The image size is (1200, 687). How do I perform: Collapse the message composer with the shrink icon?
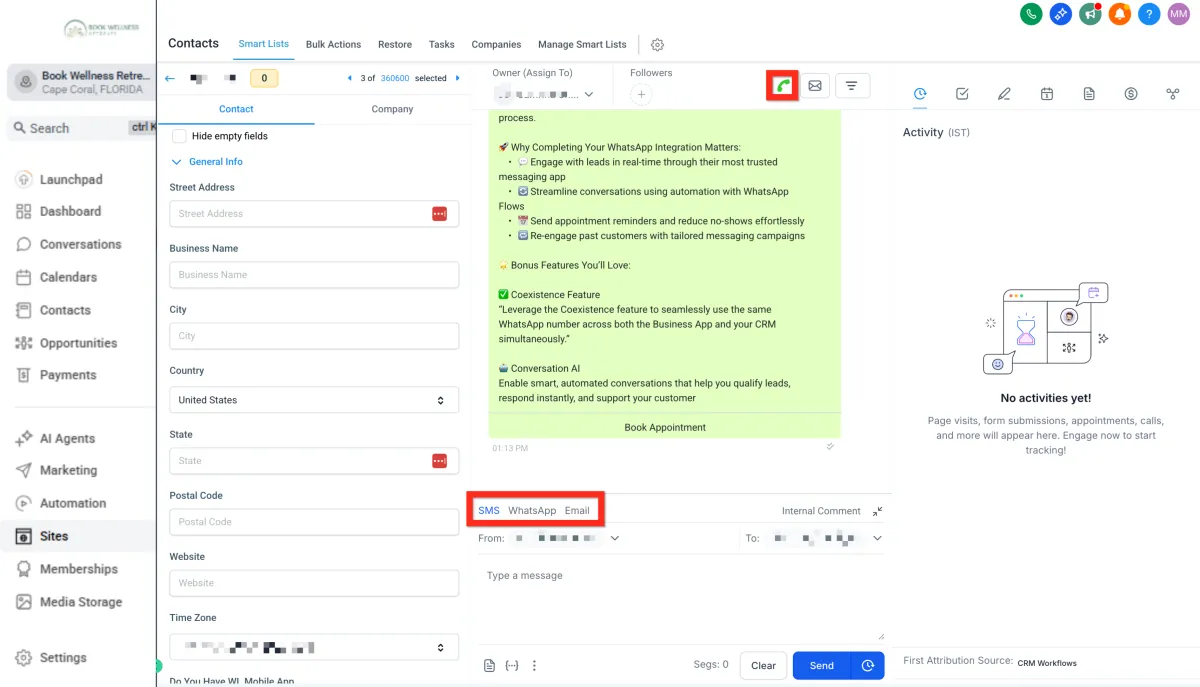(877, 511)
